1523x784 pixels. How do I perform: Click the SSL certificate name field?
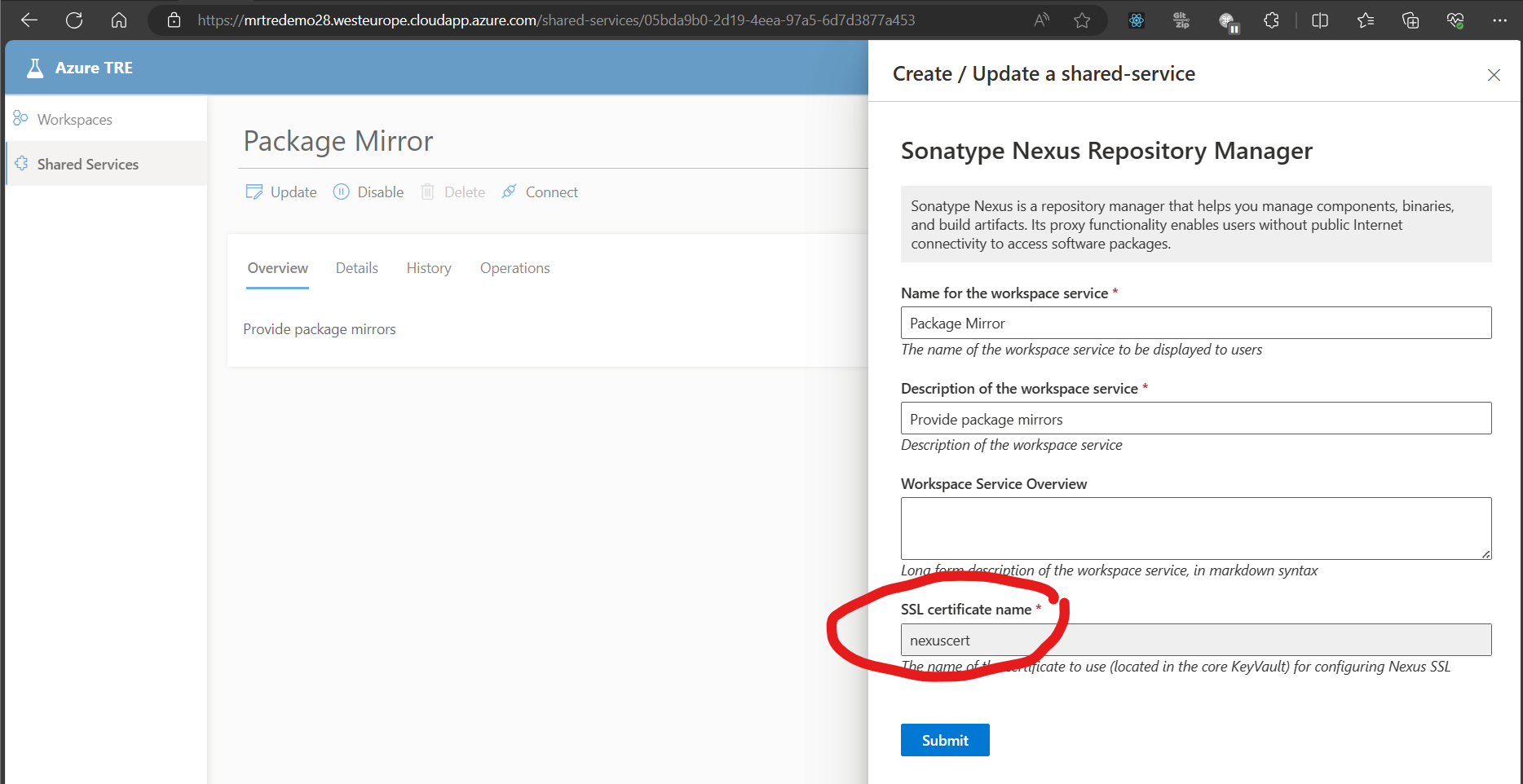[1196, 640]
